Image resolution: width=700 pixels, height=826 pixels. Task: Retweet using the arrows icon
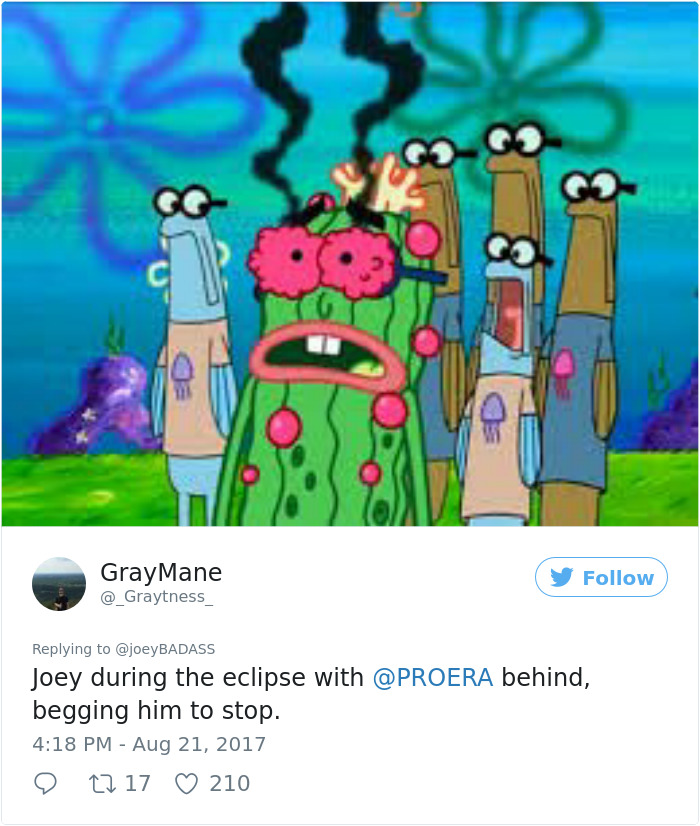coord(102,783)
